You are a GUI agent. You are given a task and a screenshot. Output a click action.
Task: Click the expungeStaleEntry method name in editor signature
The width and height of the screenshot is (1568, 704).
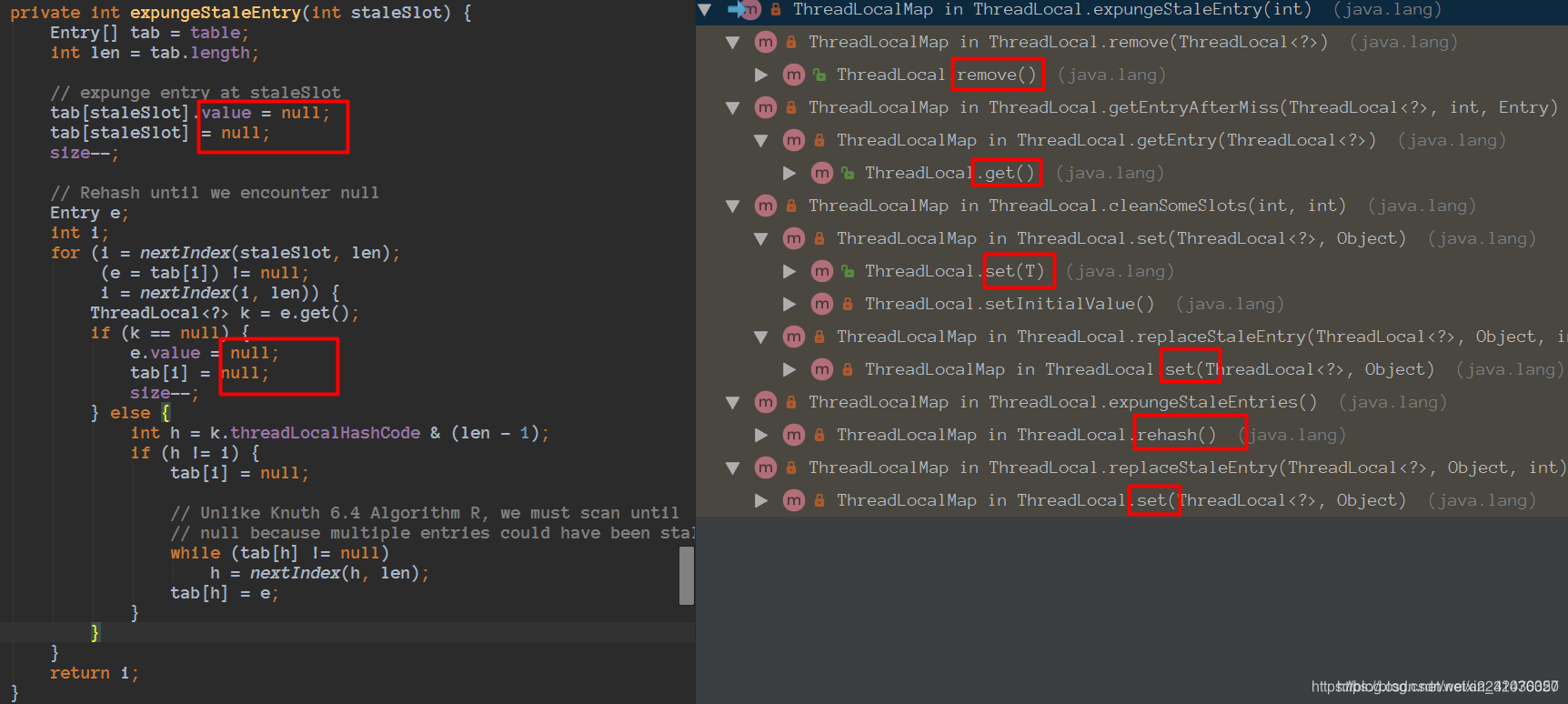tap(216, 13)
